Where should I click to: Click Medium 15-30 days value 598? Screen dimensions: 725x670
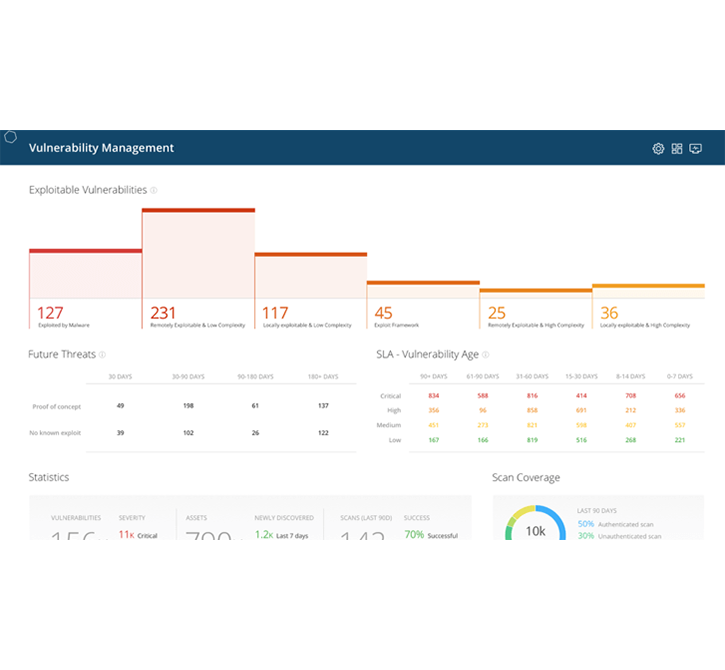[x=581, y=425]
